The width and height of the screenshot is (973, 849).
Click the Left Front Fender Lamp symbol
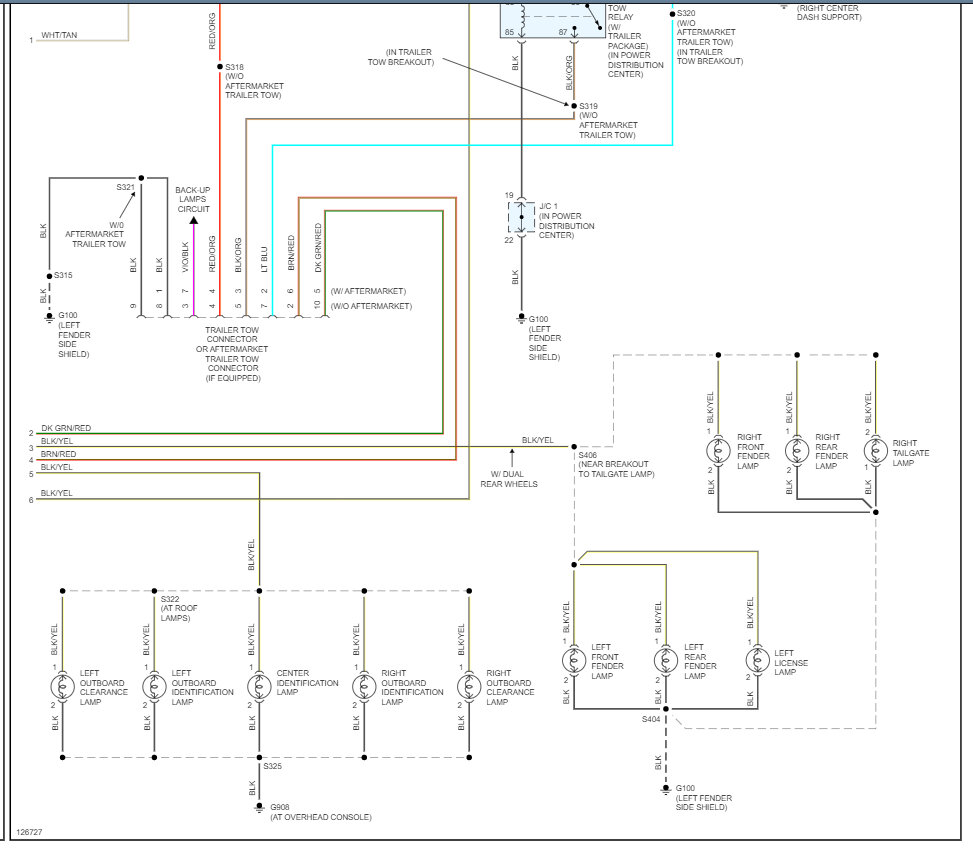coord(574,660)
